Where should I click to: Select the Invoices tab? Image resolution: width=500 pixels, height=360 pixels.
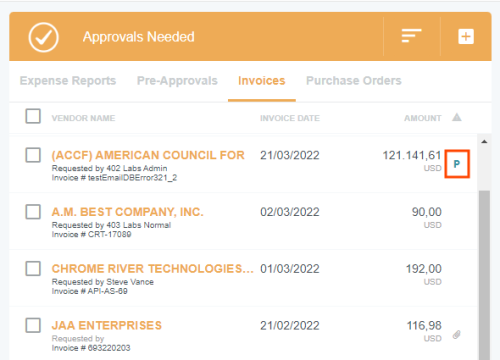pyautogui.click(x=262, y=81)
